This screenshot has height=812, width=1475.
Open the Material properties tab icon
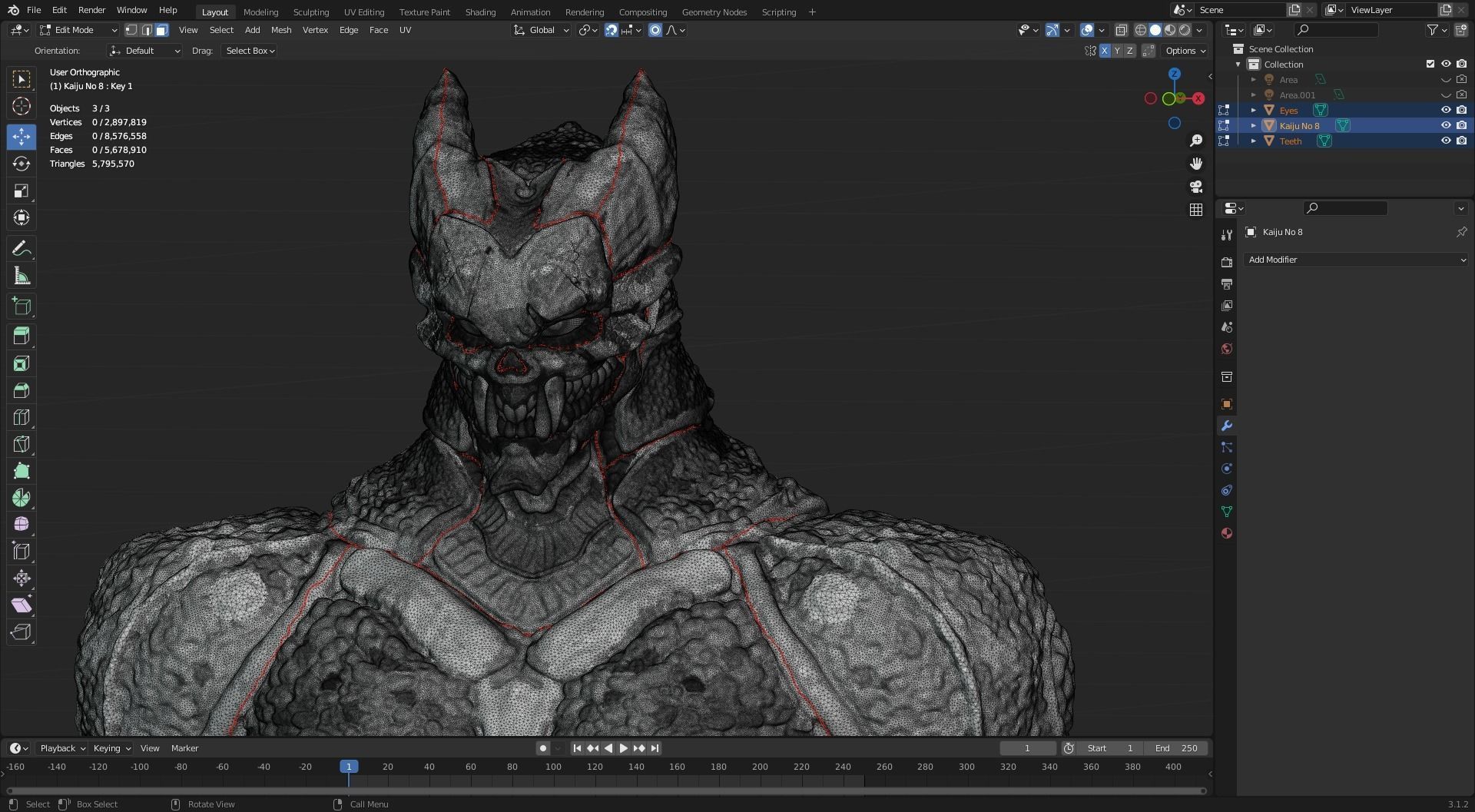click(1227, 533)
